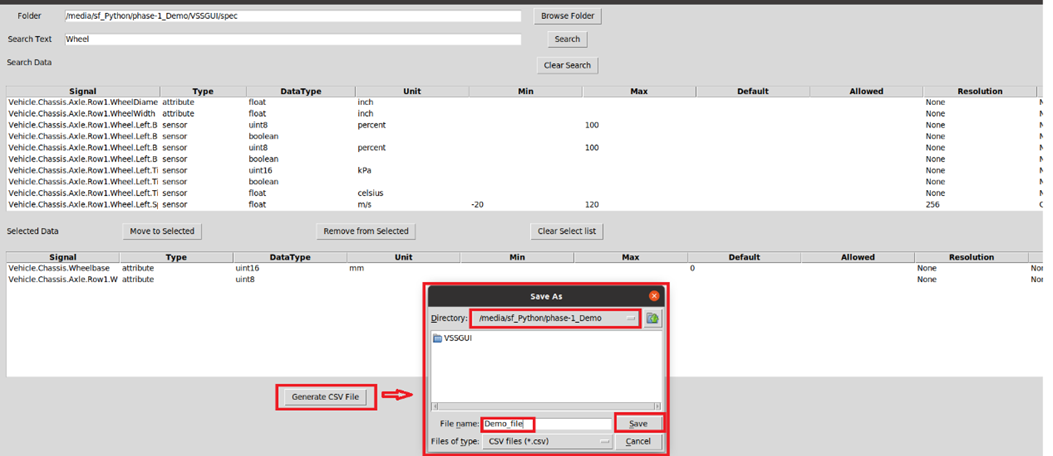Click Remove from Selected button

click(x=366, y=231)
